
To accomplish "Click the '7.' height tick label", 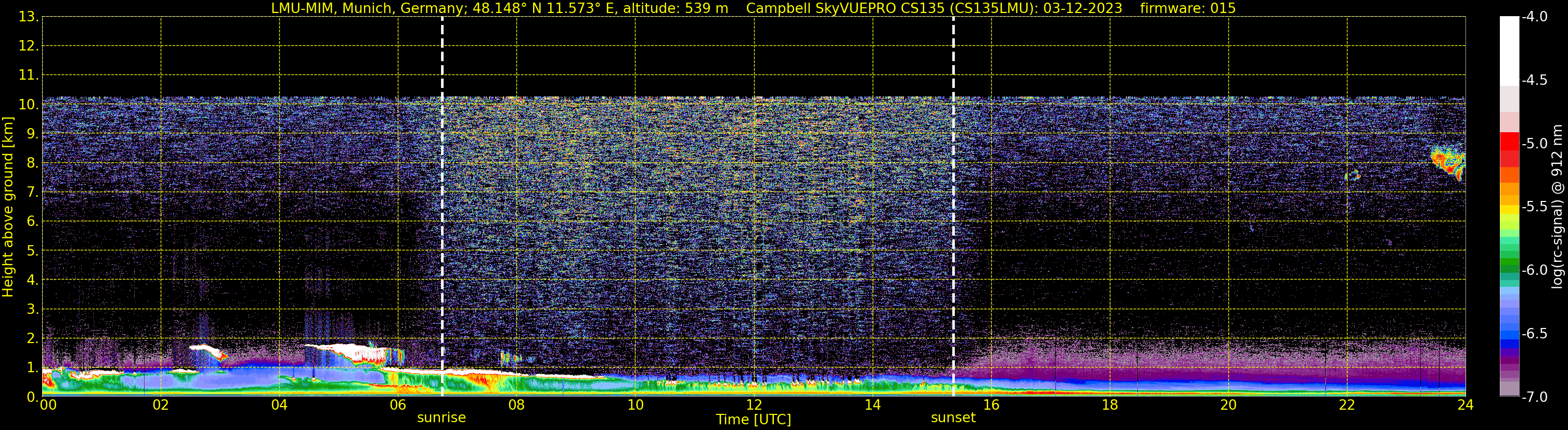I will click(x=33, y=193).
